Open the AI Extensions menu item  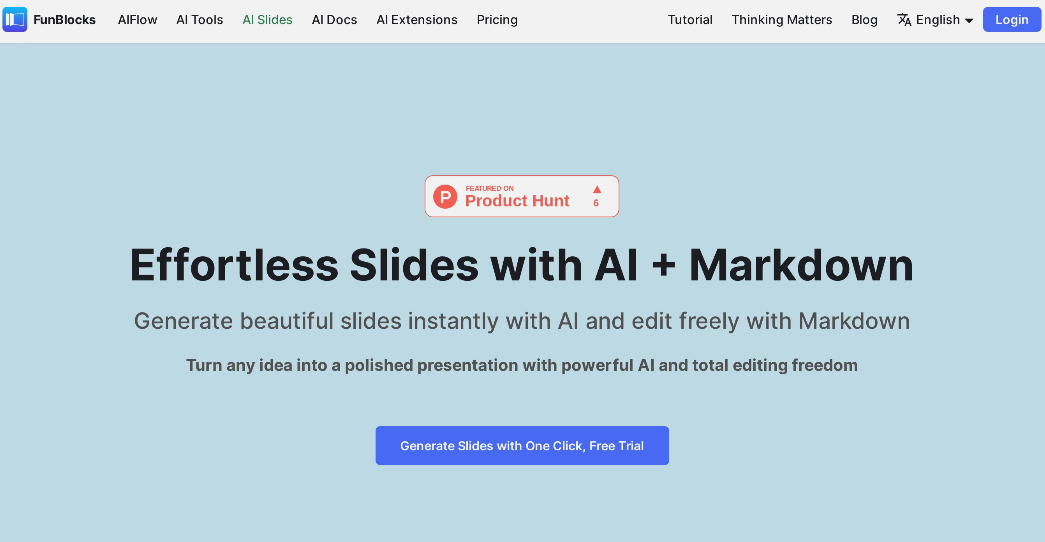point(417,20)
